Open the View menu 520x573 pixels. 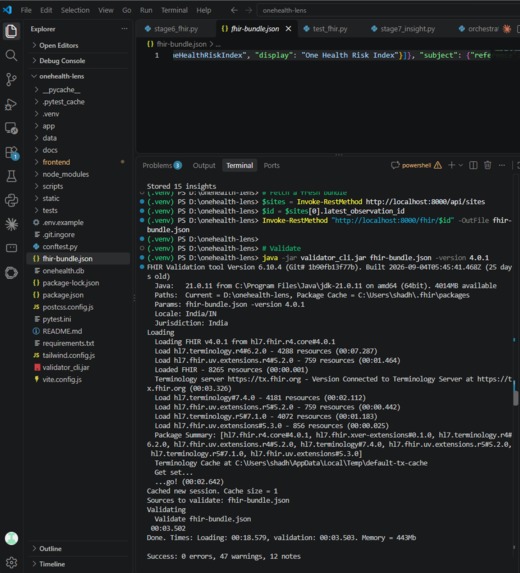tap(106, 10)
